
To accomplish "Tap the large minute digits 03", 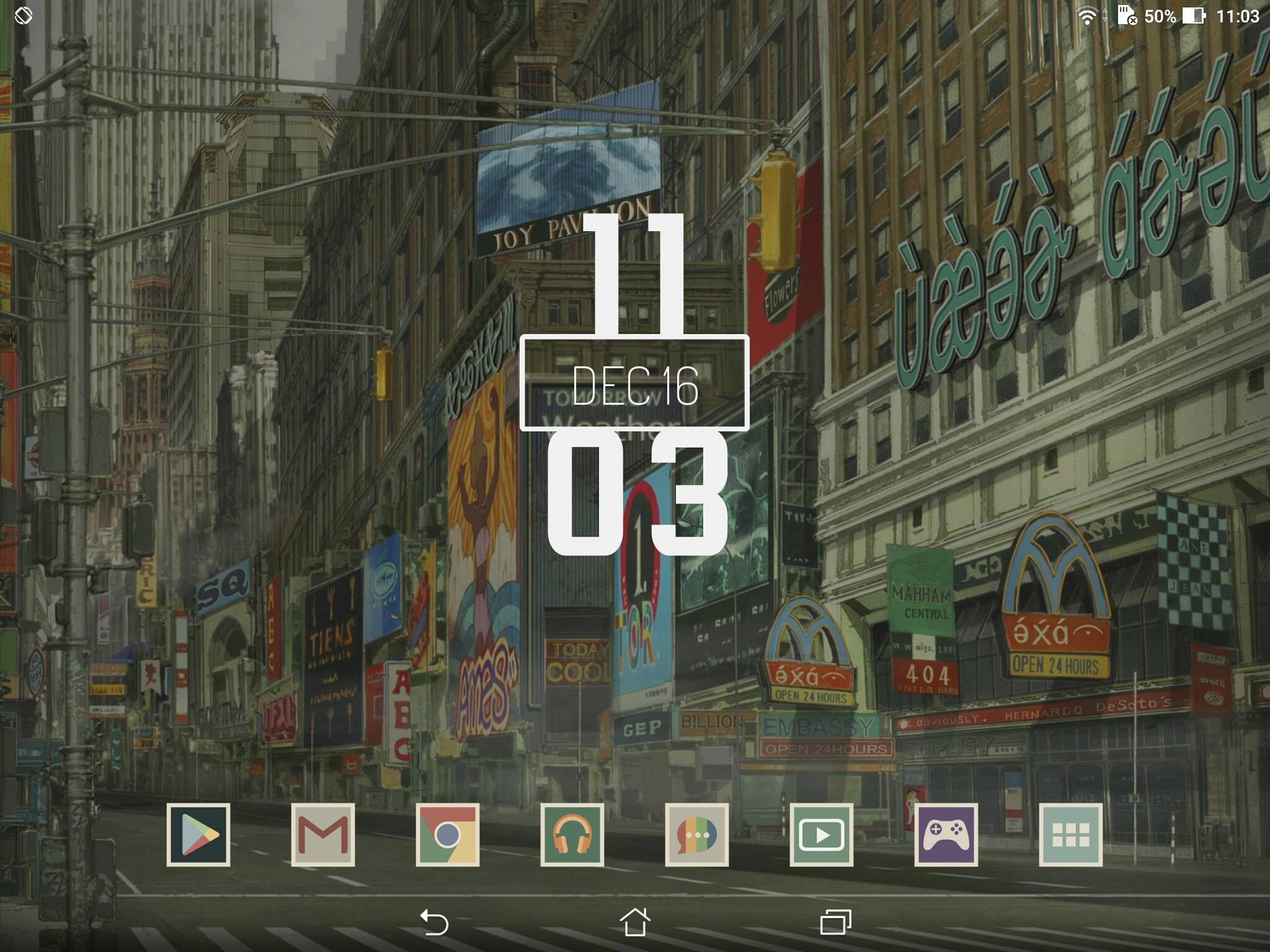I will point(637,493).
